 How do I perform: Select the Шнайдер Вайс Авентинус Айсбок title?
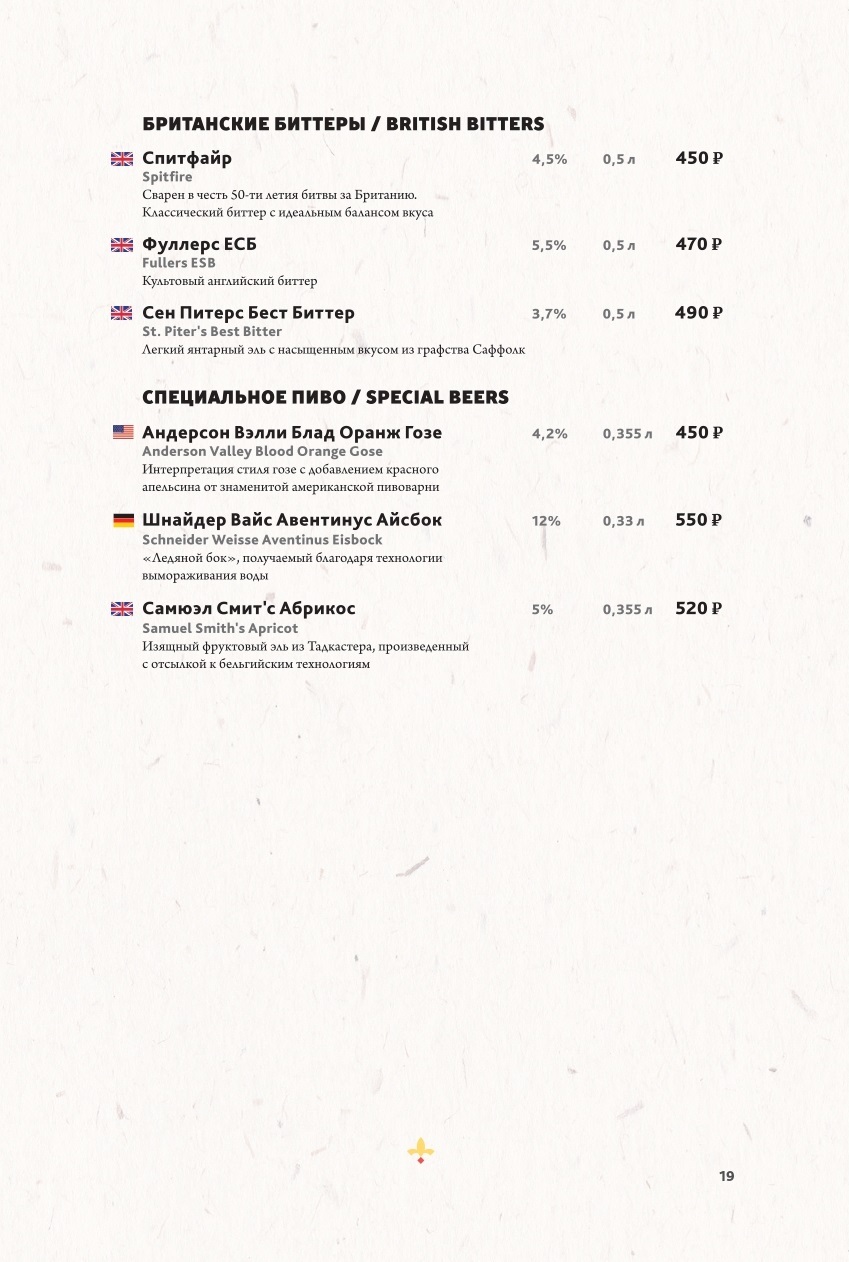pyautogui.click(x=292, y=520)
